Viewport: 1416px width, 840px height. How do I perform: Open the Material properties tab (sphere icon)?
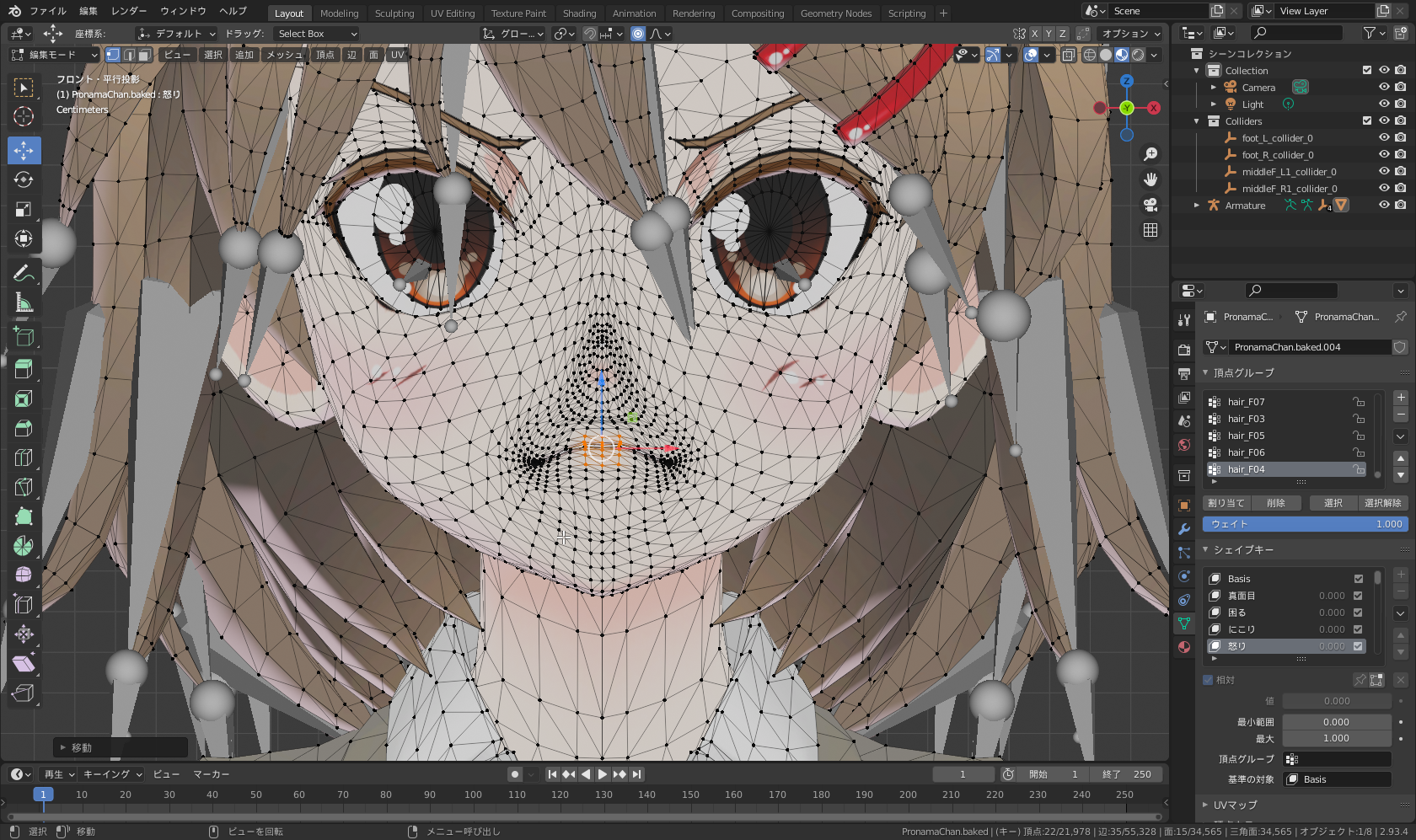pyautogui.click(x=1183, y=647)
